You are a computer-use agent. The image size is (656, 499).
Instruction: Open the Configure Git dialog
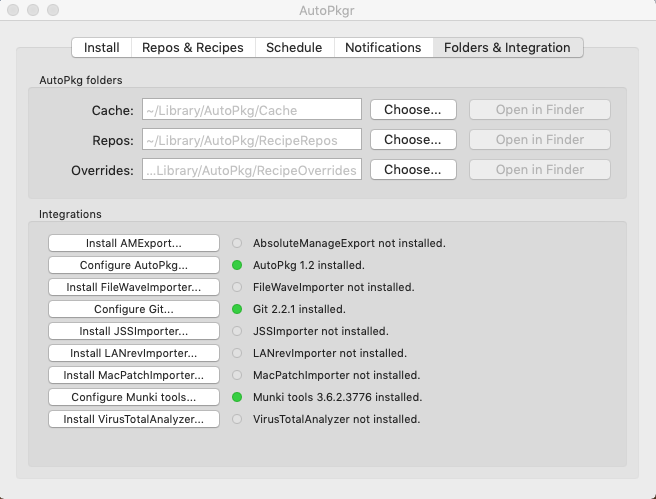134,309
